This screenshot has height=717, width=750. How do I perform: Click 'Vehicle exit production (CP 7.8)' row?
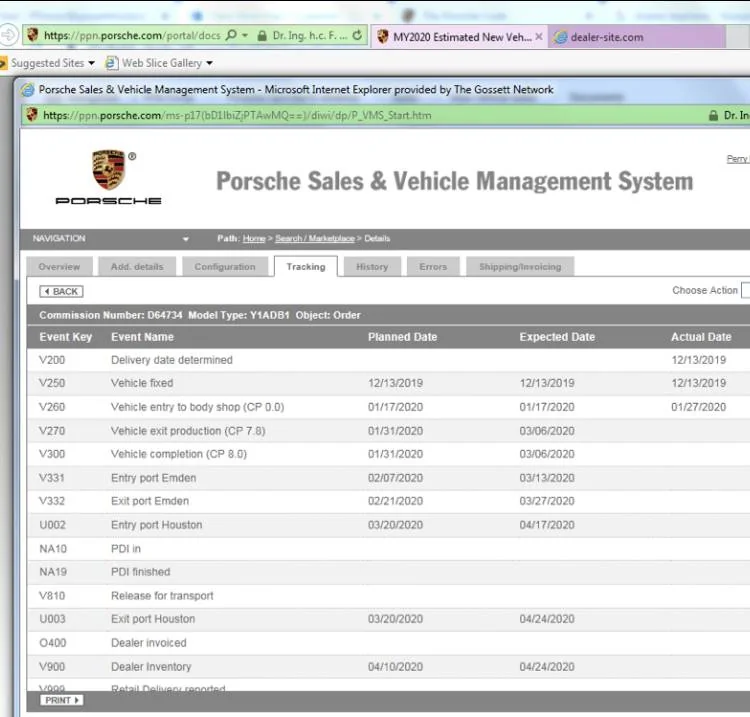(388, 430)
